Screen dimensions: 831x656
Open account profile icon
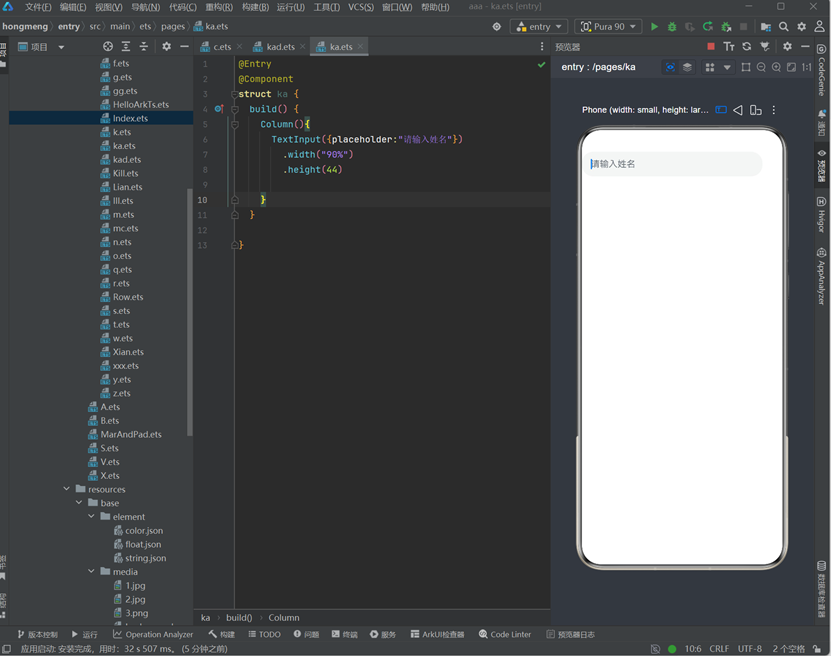[819, 26]
